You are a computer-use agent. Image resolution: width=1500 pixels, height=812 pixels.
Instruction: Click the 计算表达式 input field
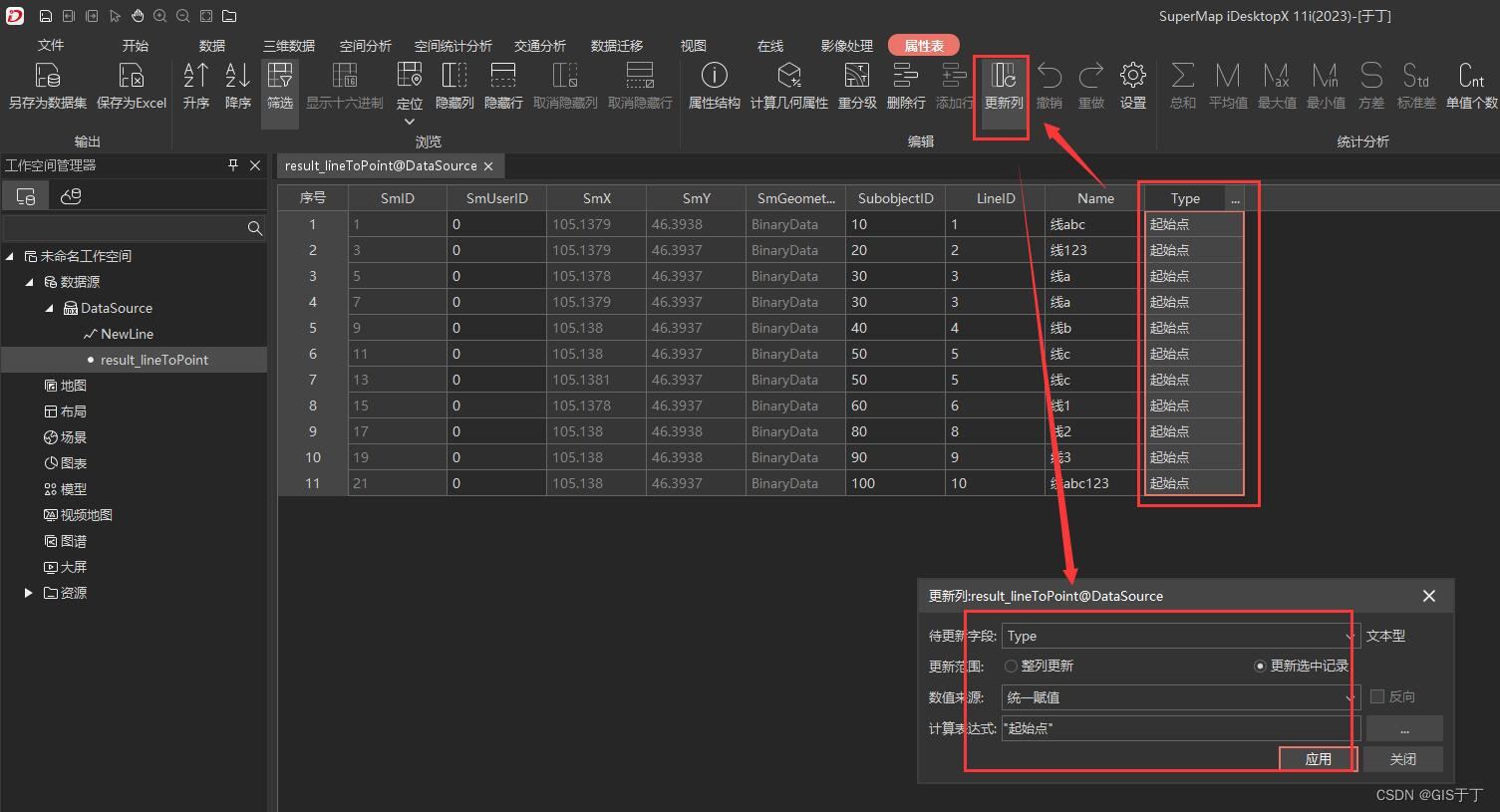click(x=1180, y=728)
